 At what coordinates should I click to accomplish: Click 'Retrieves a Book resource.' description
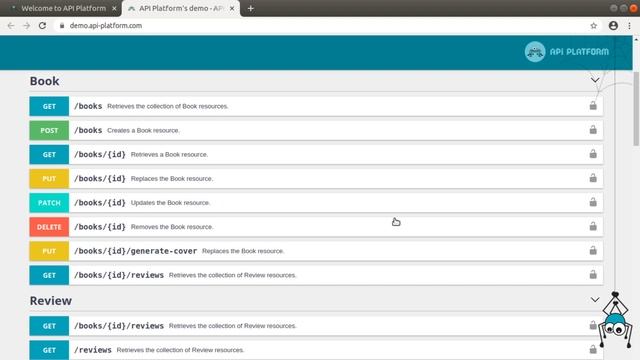169,154
